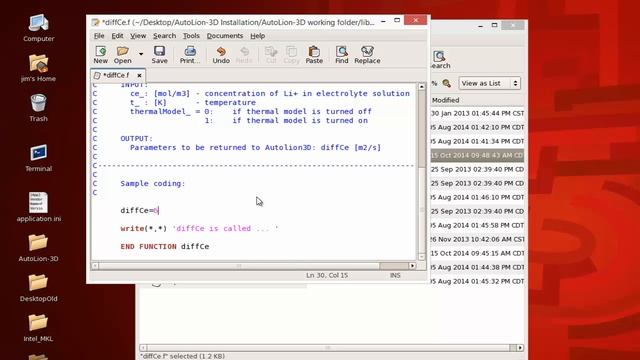The image size is (640, 360).
Task: Launch Terminal from the desktop
Action: [38, 158]
